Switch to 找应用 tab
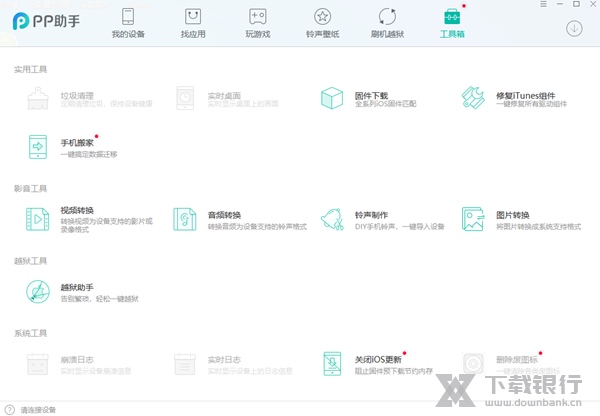The width and height of the screenshot is (600, 416). coord(193,23)
